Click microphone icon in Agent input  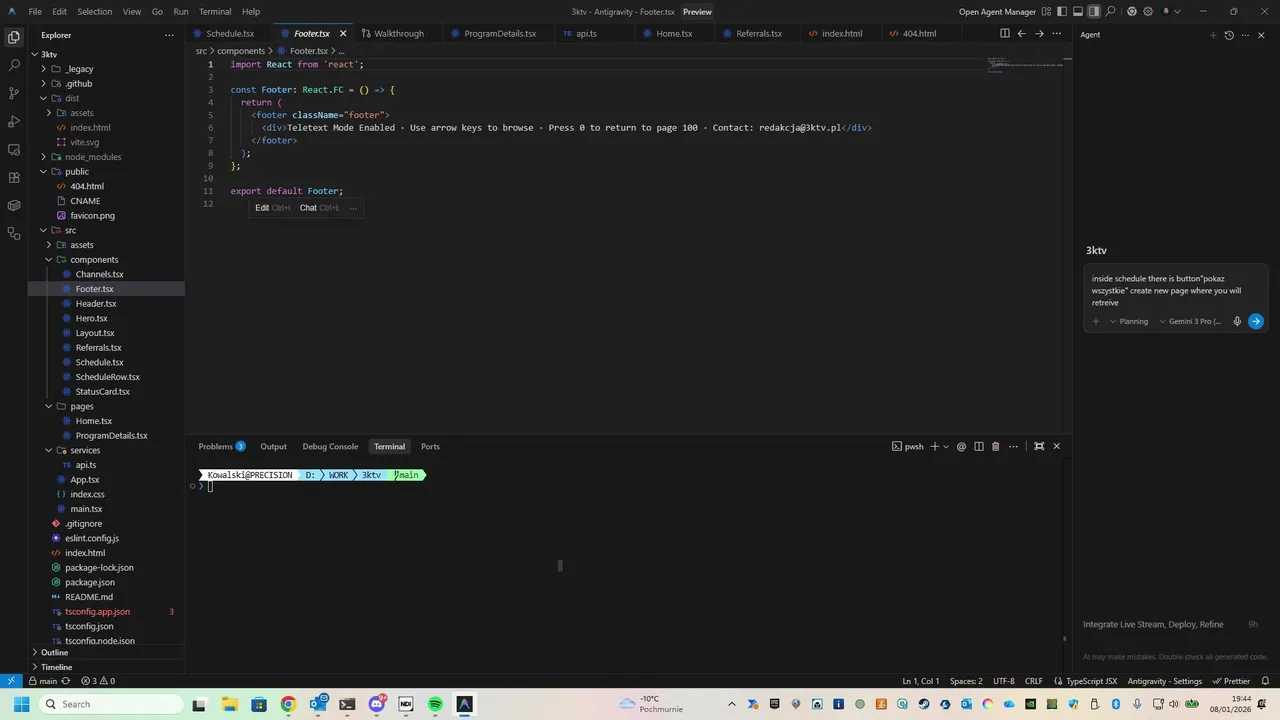pyautogui.click(x=1237, y=321)
